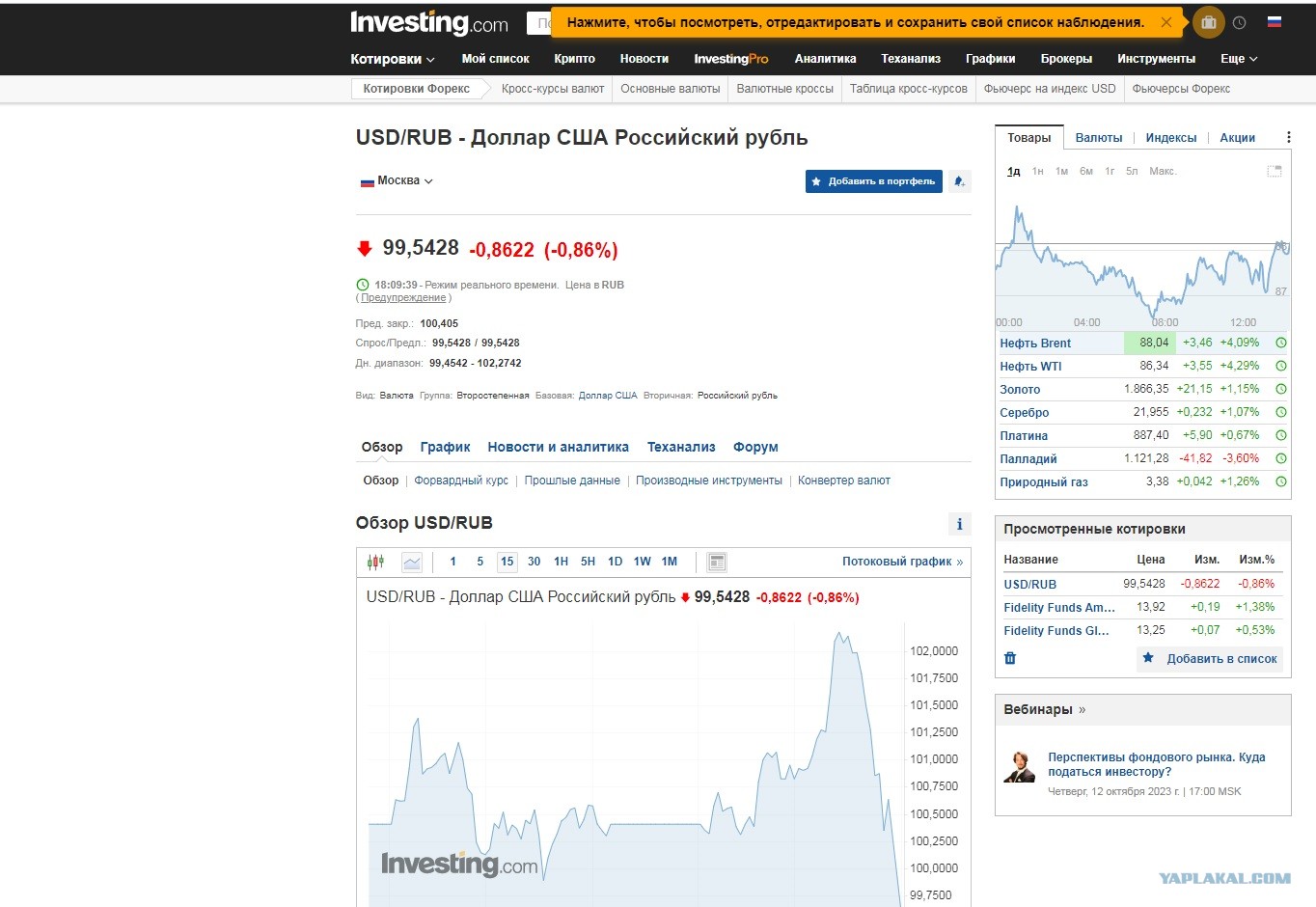The image size is (1316, 907).
Task: Open Доллар США base currency link
Action: click(x=608, y=396)
